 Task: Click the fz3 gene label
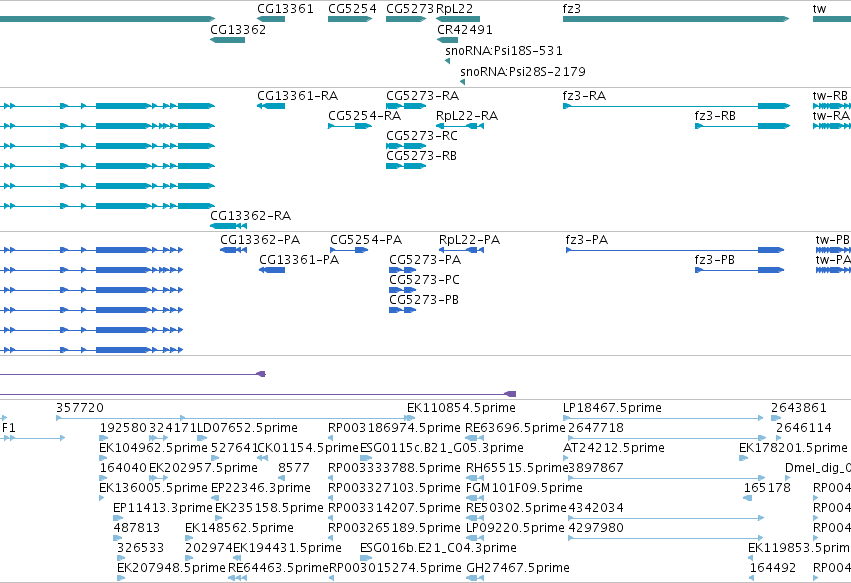tap(571, 9)
